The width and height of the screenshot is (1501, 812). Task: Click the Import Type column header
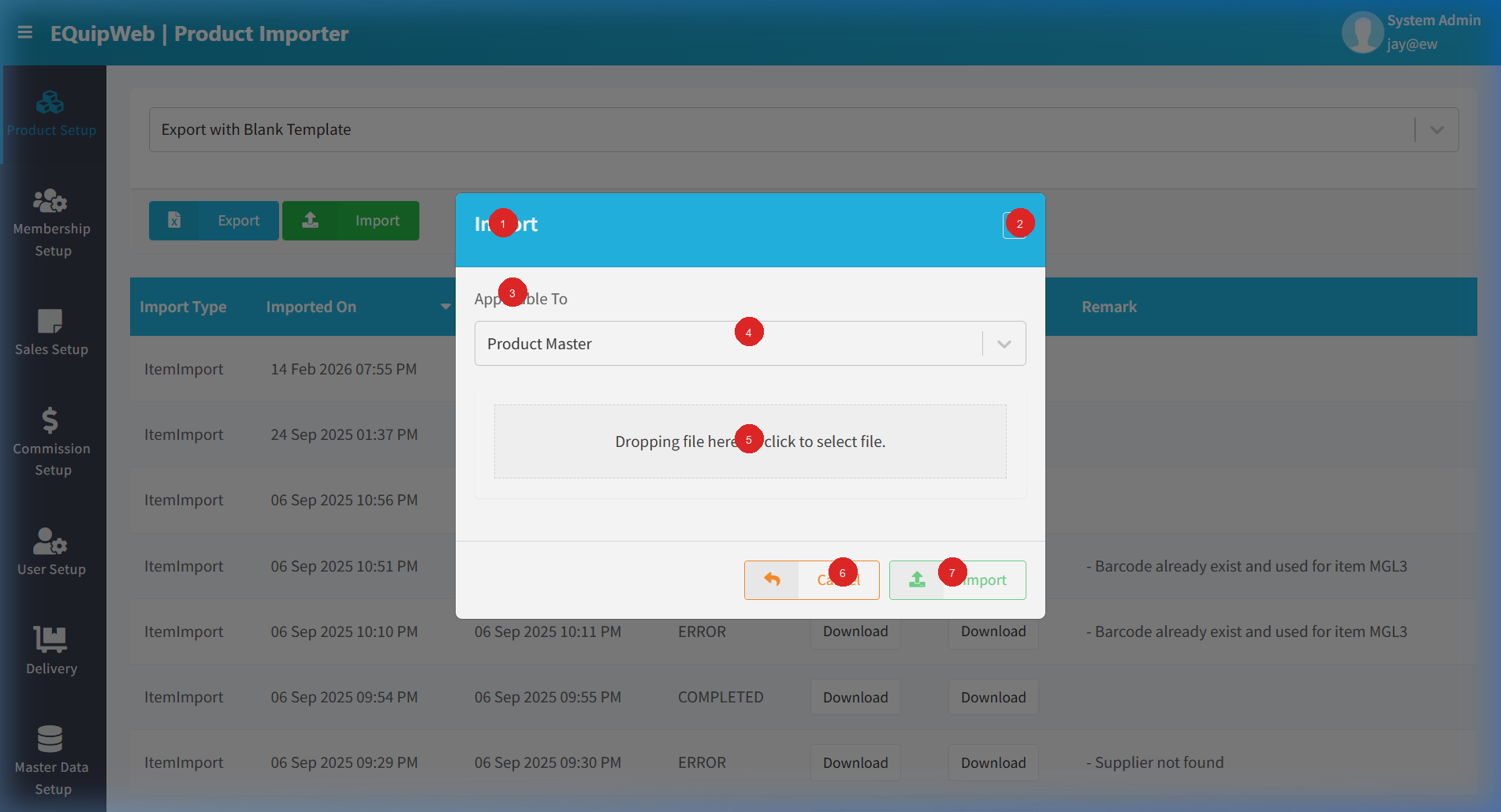[x=183, y=307]
